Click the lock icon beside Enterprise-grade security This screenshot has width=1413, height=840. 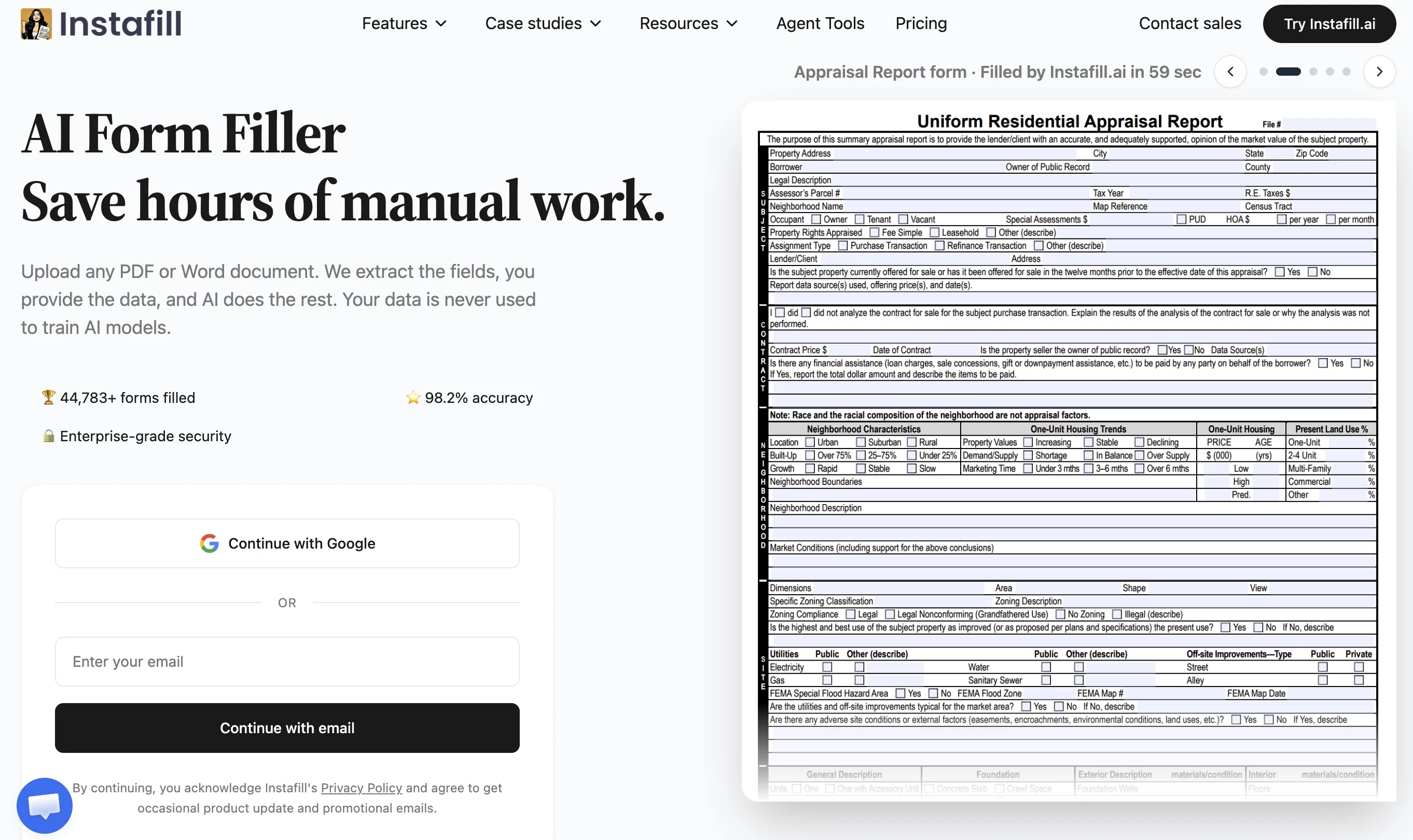click(x=49, y=436)
